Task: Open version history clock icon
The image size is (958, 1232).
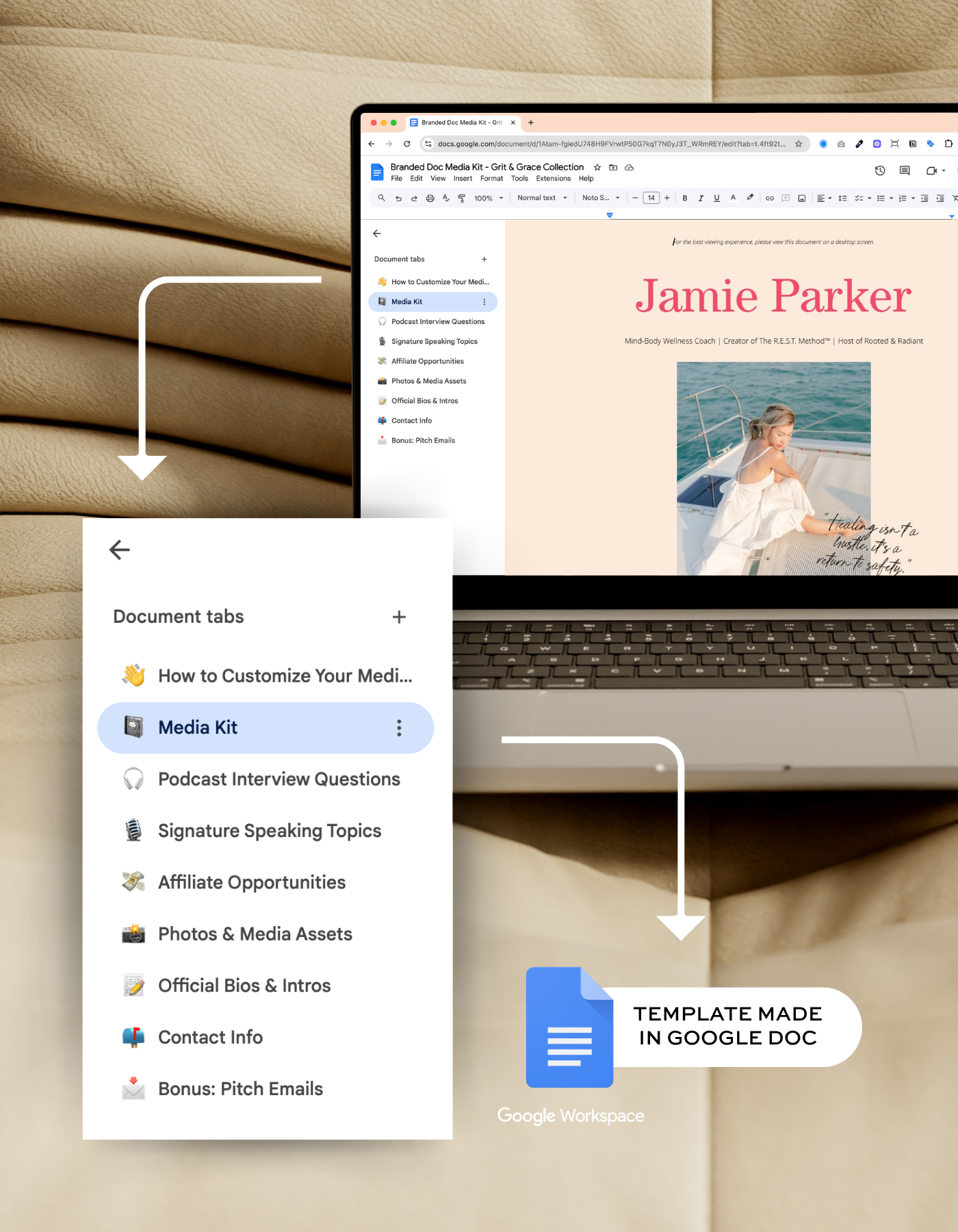Action: (x=880, y=170)
